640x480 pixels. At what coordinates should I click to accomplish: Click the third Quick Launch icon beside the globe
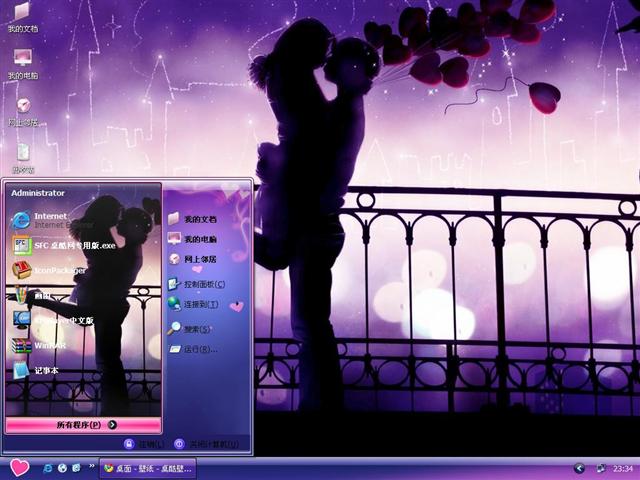[x=76, y=468]
